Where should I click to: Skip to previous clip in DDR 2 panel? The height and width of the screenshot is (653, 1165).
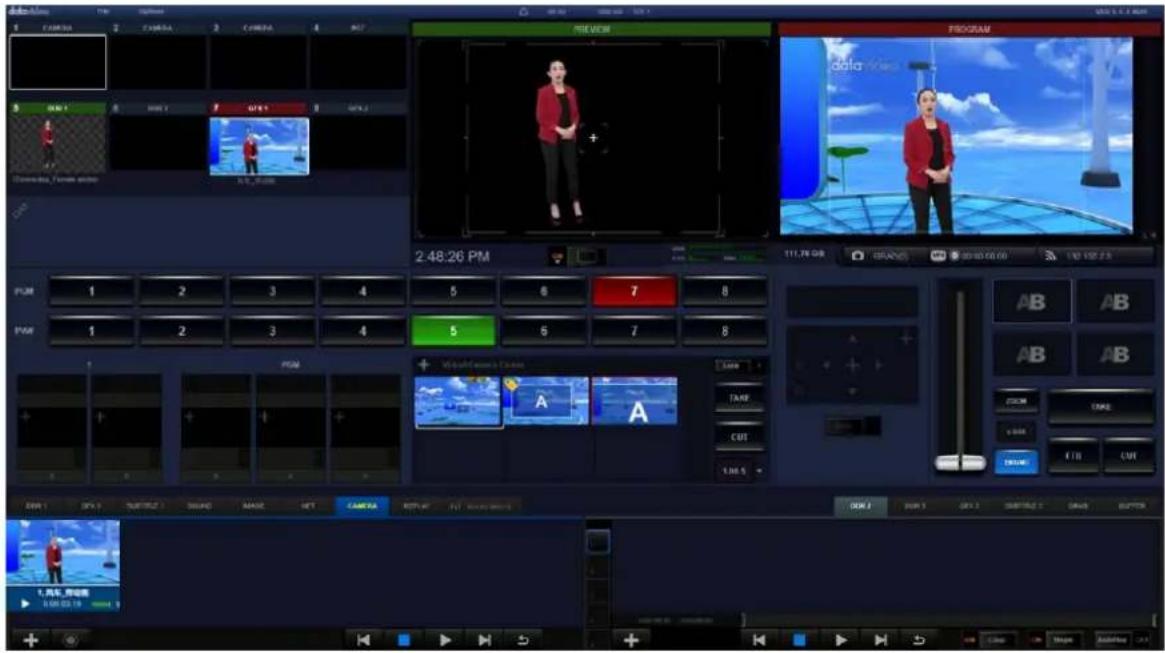pos(759,640)
